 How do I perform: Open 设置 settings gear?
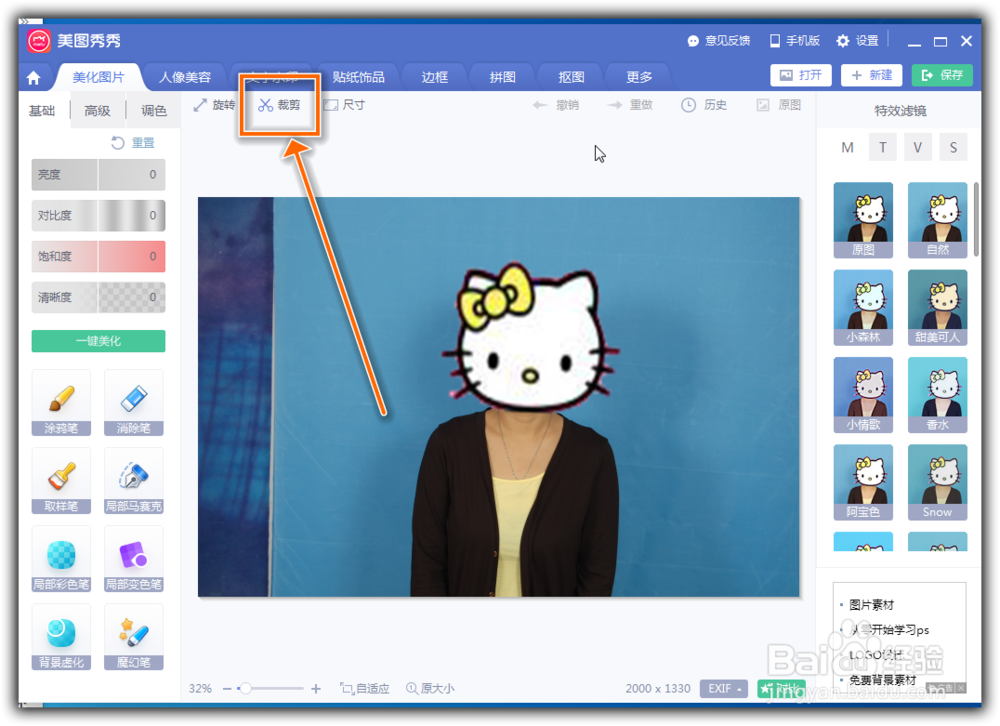tap(858, 41)
